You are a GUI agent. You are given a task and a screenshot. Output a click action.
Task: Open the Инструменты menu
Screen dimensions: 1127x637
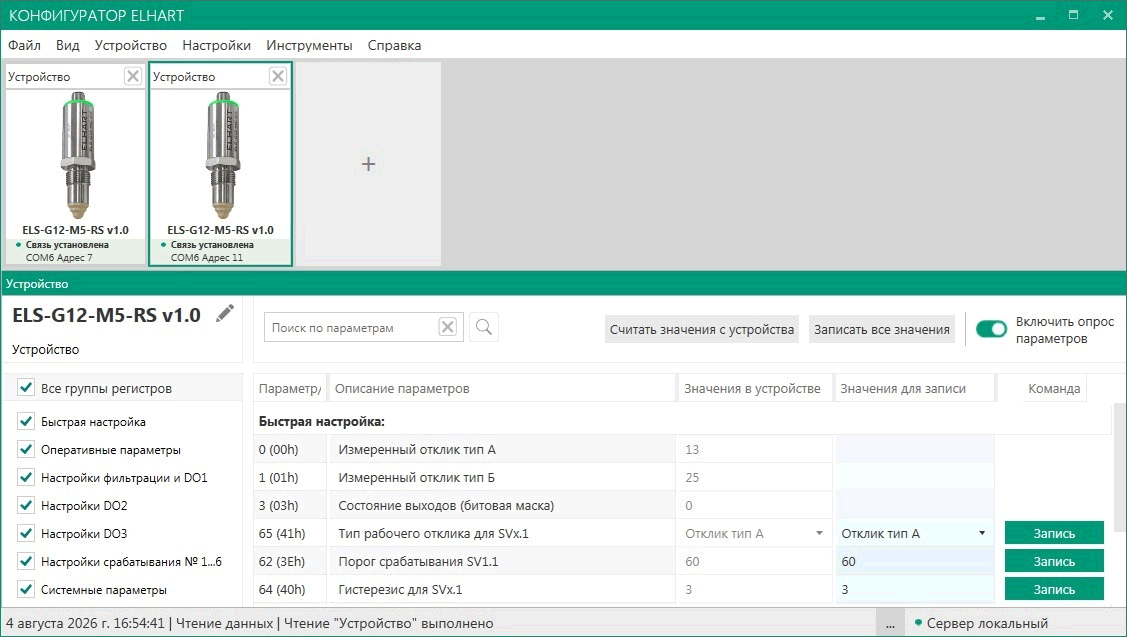pyautogui.click(x=309, y=45)
